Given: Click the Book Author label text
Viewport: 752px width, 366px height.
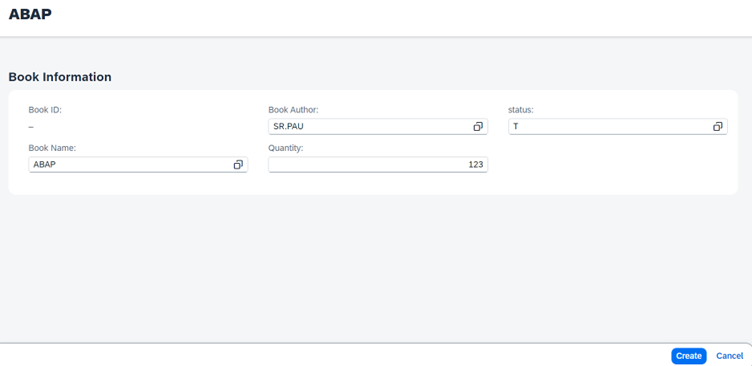Looking at the screenshot, I should [294, 110].
